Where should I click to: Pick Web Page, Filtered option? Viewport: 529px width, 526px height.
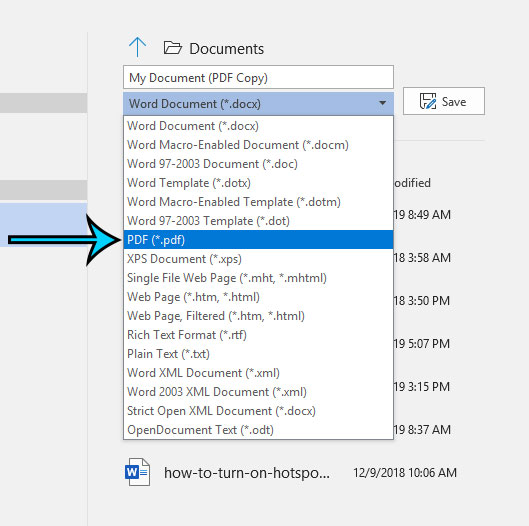tap(258, 316)
